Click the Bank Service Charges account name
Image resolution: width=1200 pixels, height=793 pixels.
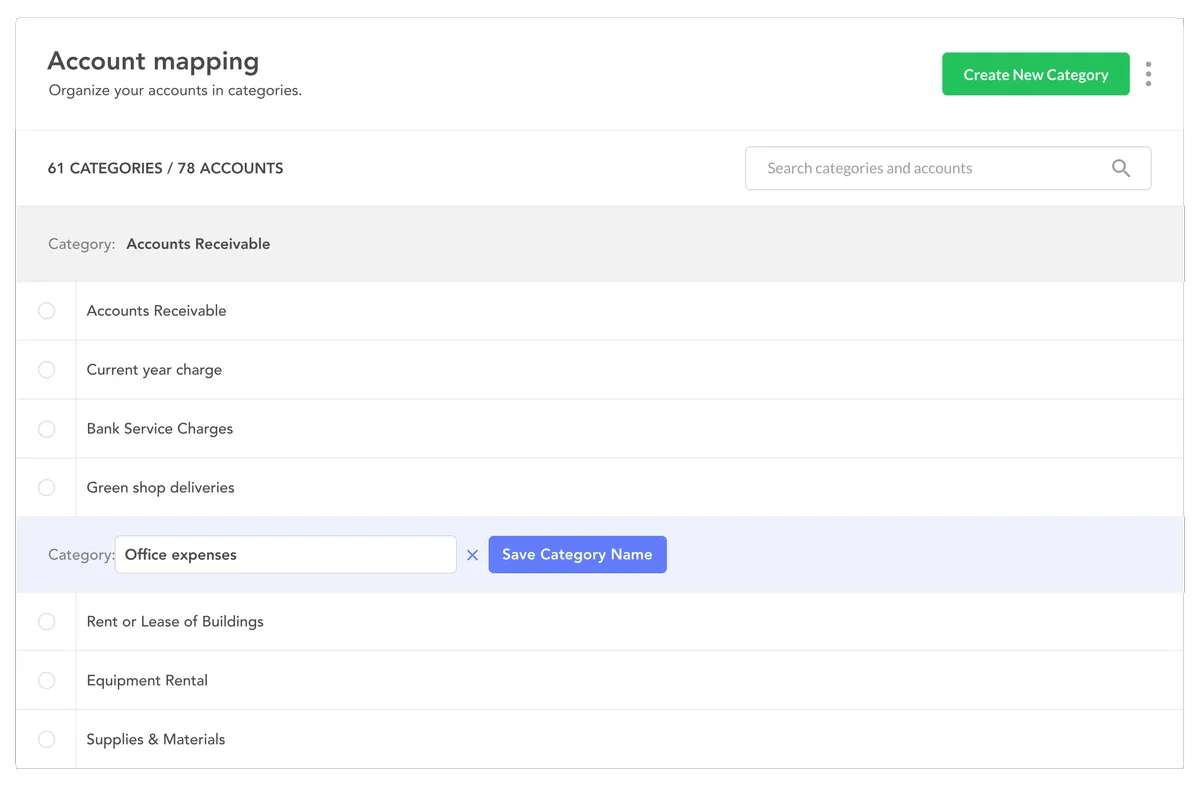pyautogui.click(x=160, y=429)
